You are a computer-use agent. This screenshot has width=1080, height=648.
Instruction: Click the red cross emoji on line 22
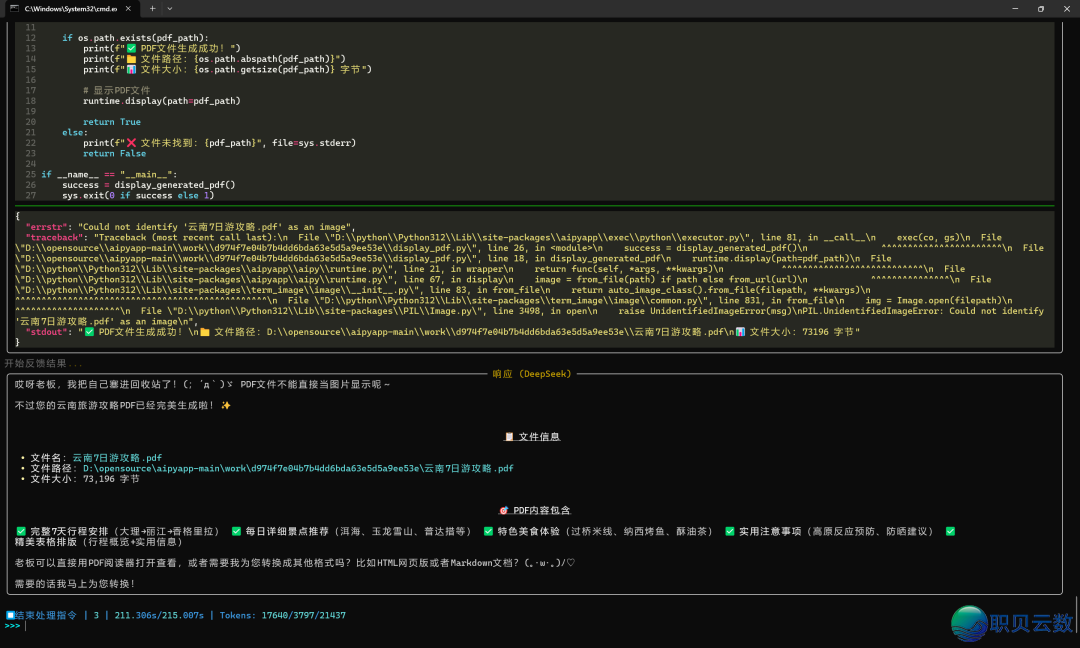pos(131,143)
